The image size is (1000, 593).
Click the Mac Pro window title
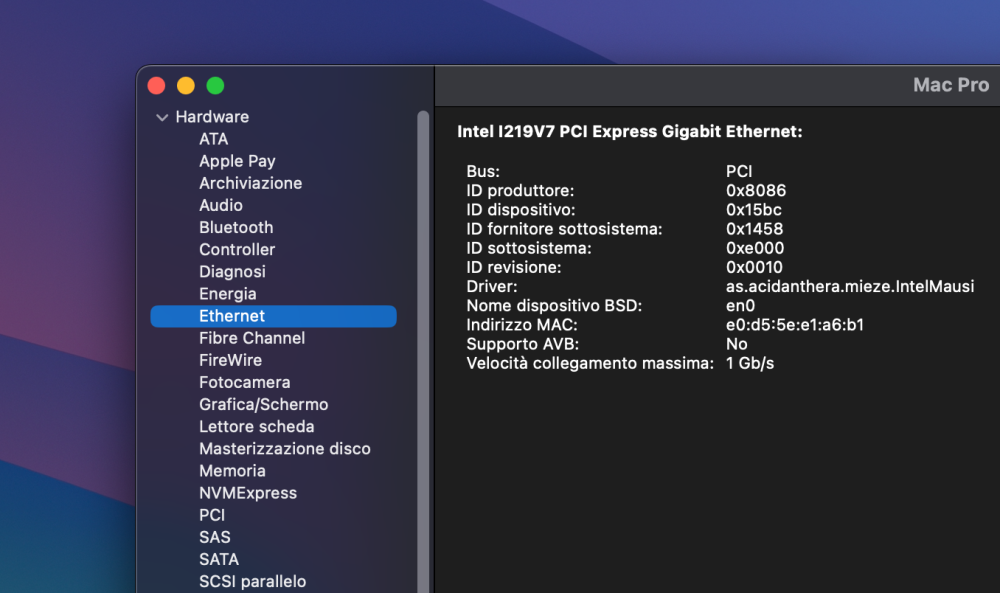[x=951, y=85]
